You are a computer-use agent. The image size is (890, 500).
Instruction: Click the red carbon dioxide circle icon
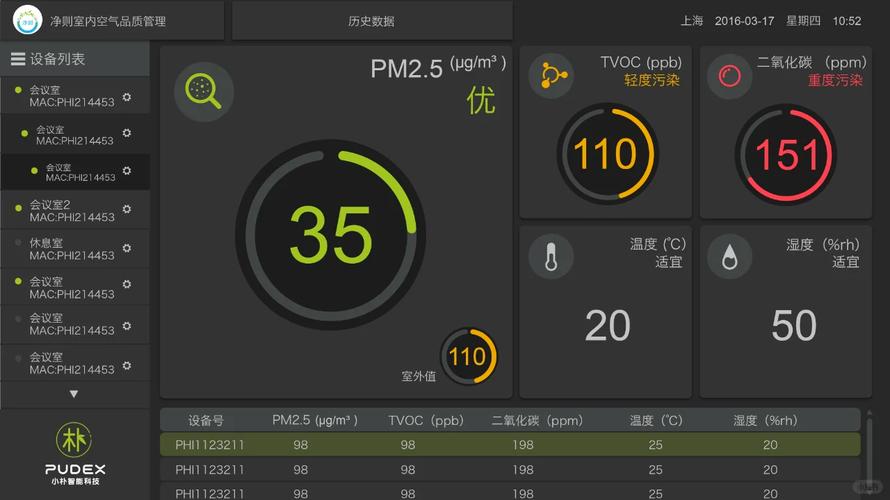(730, 75)
